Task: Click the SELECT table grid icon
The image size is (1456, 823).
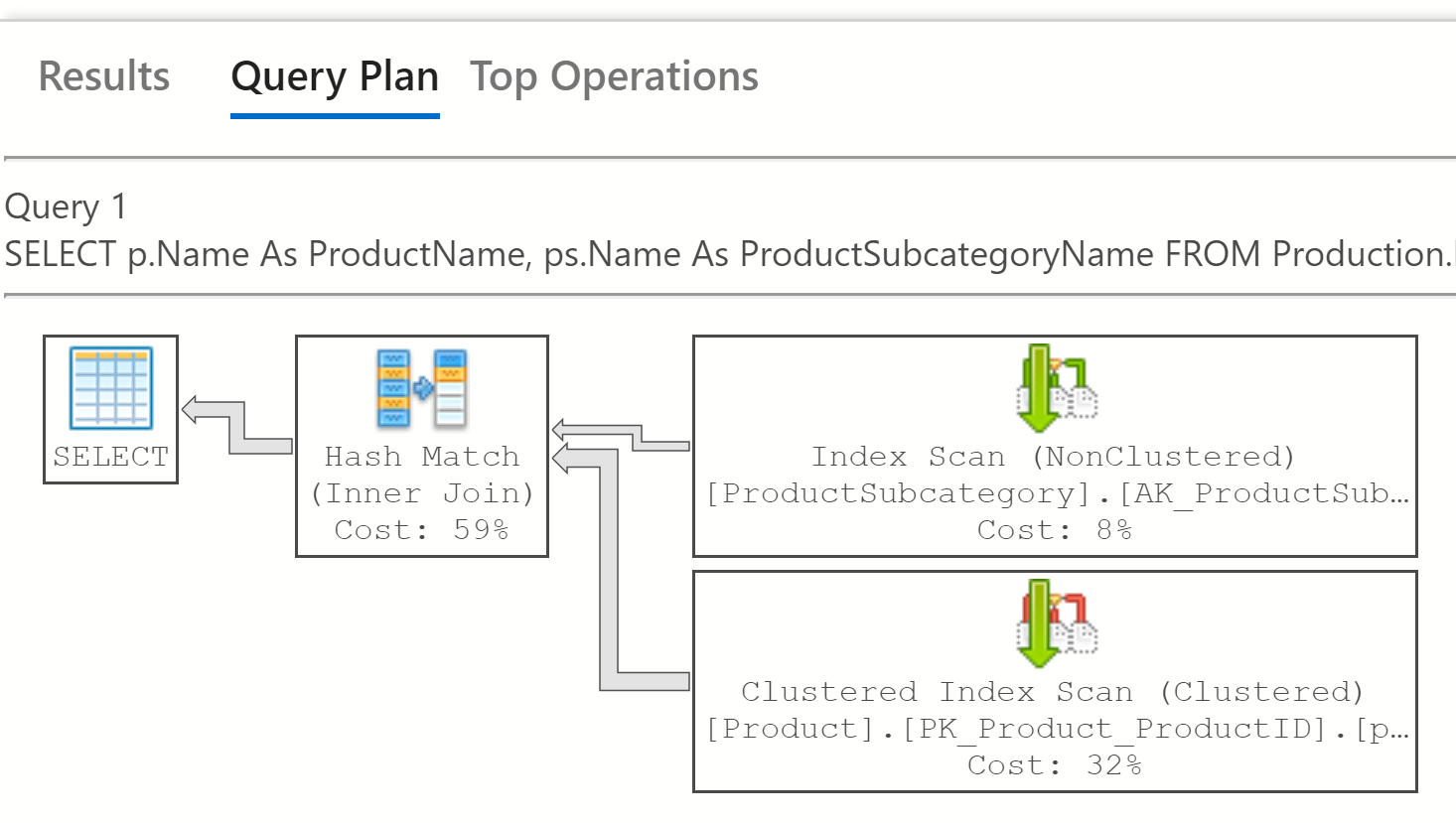Action: pos(110,388)
